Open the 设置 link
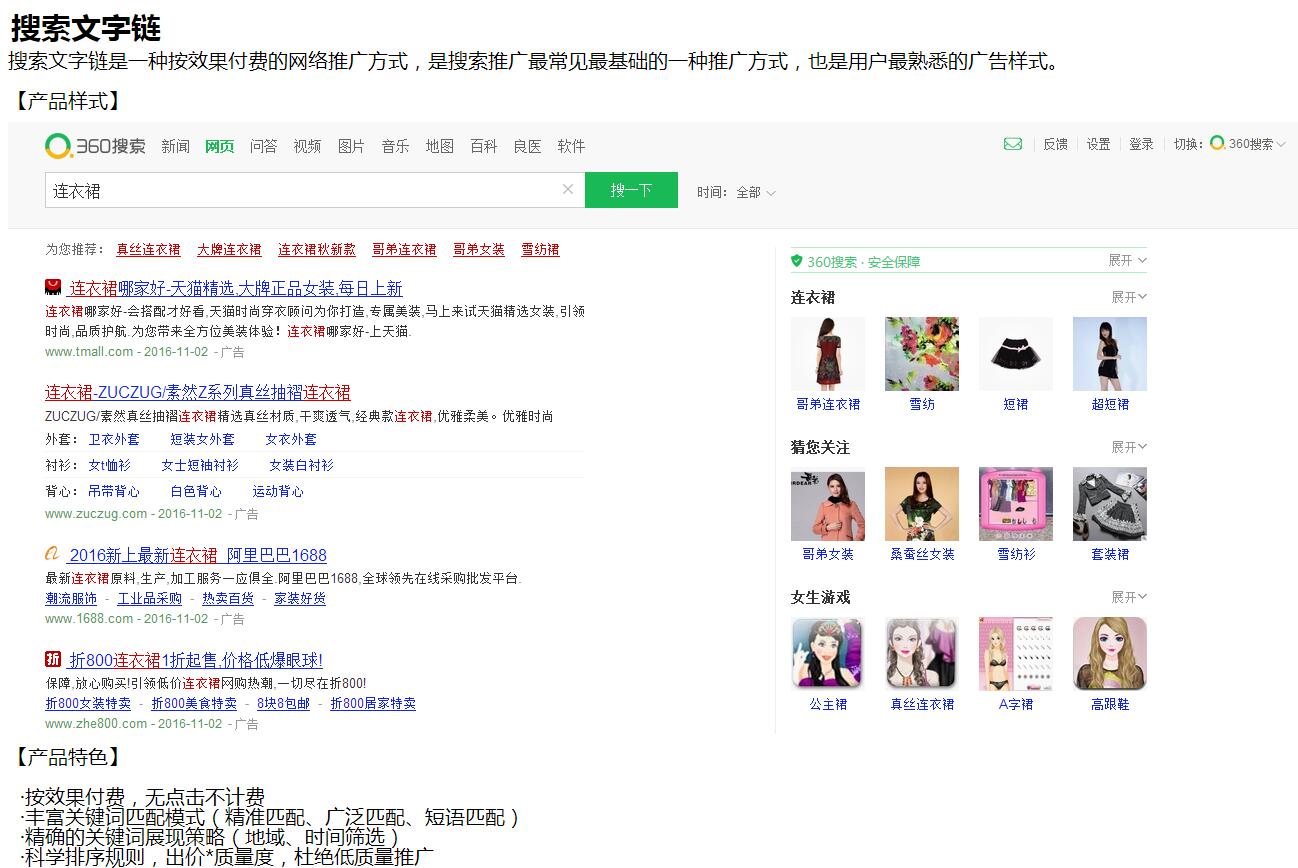1298x868 pixels. coord(1098,144)
